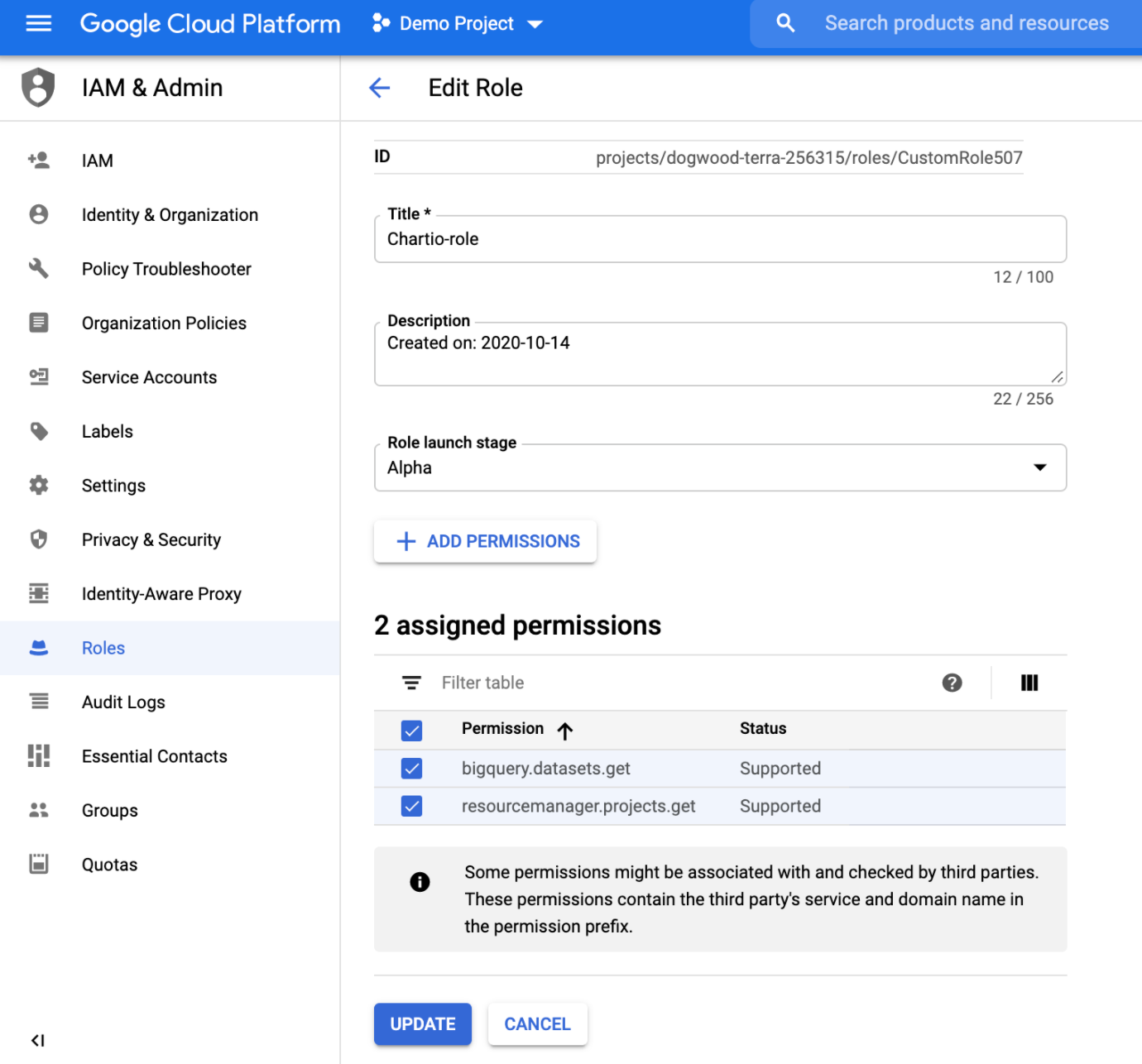Open Quotas in the sidebar
This screenshot has width=1142, height=1064.
tap(170, 864)
